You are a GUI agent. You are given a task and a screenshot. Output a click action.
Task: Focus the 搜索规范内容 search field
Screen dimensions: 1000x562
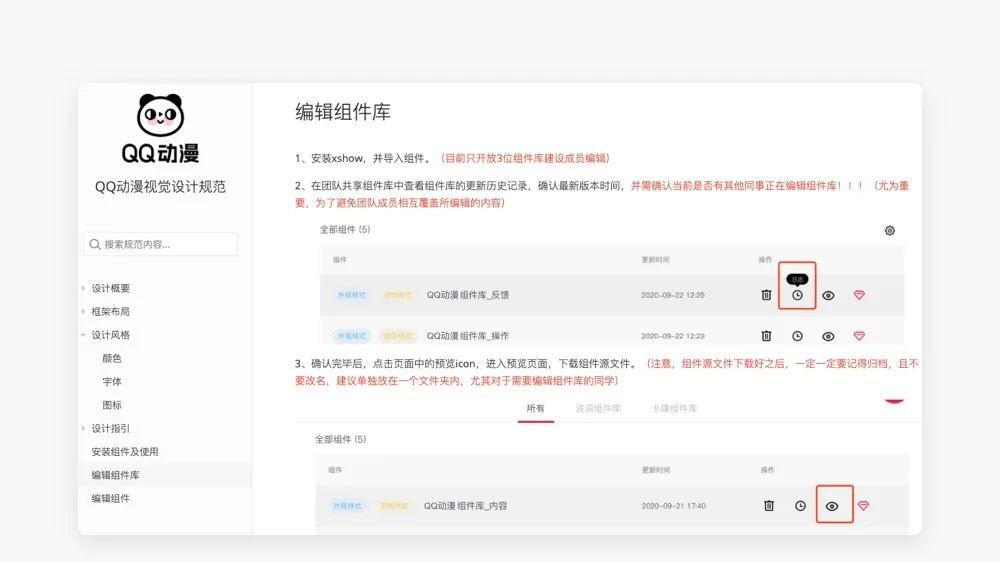160,244
